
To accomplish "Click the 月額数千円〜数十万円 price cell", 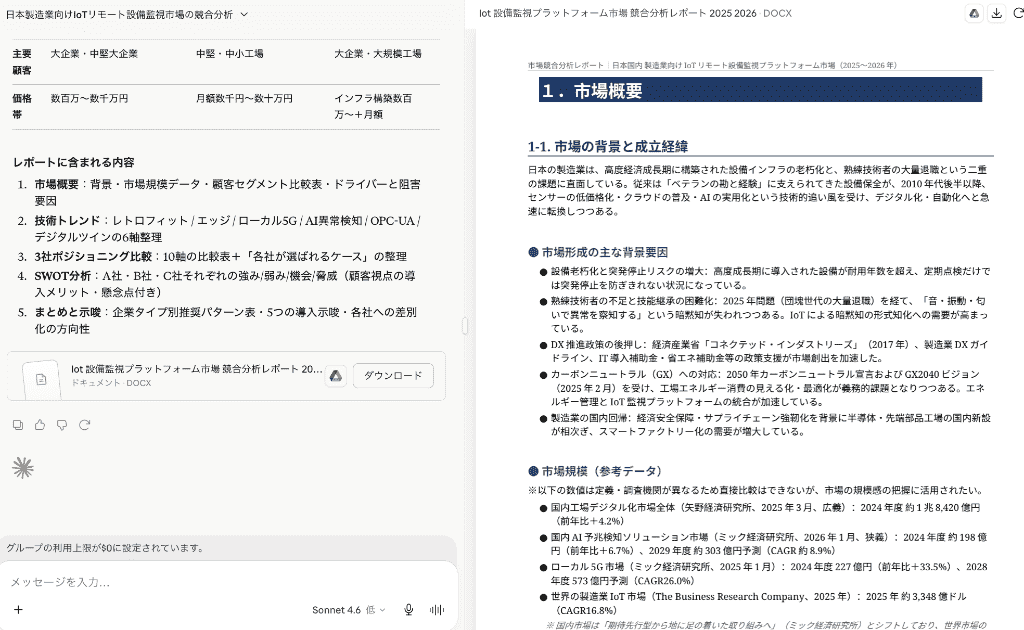I will point(244,99).
